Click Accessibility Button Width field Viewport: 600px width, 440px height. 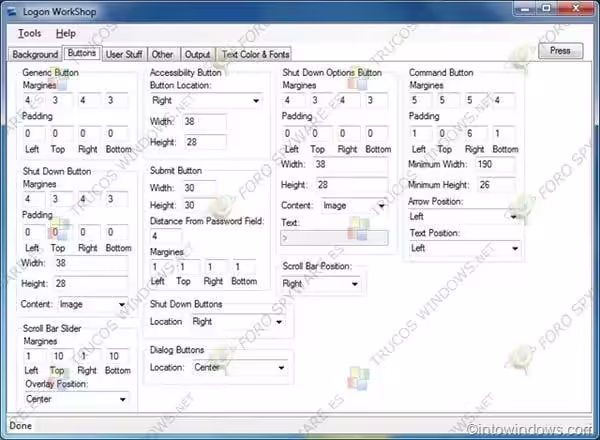[x=204, y=122]
